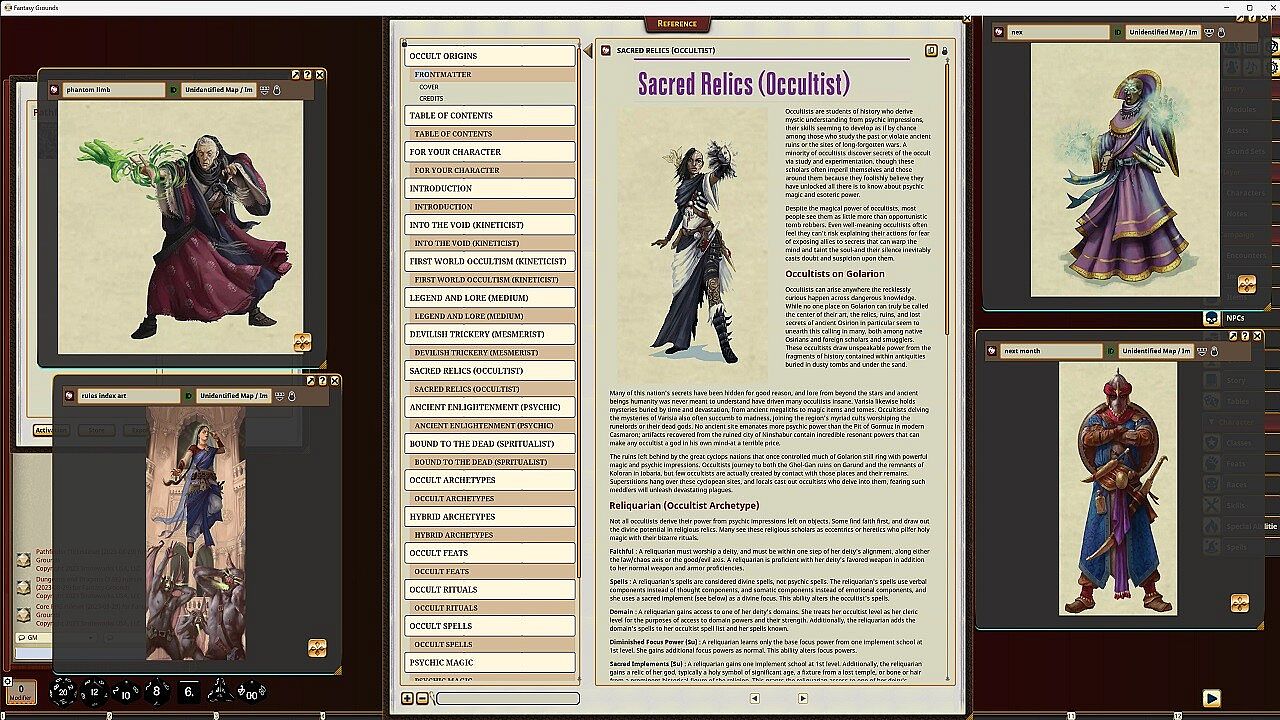
Task: Click the token mask icon on nex image
Action: [x=1208, y=32]
